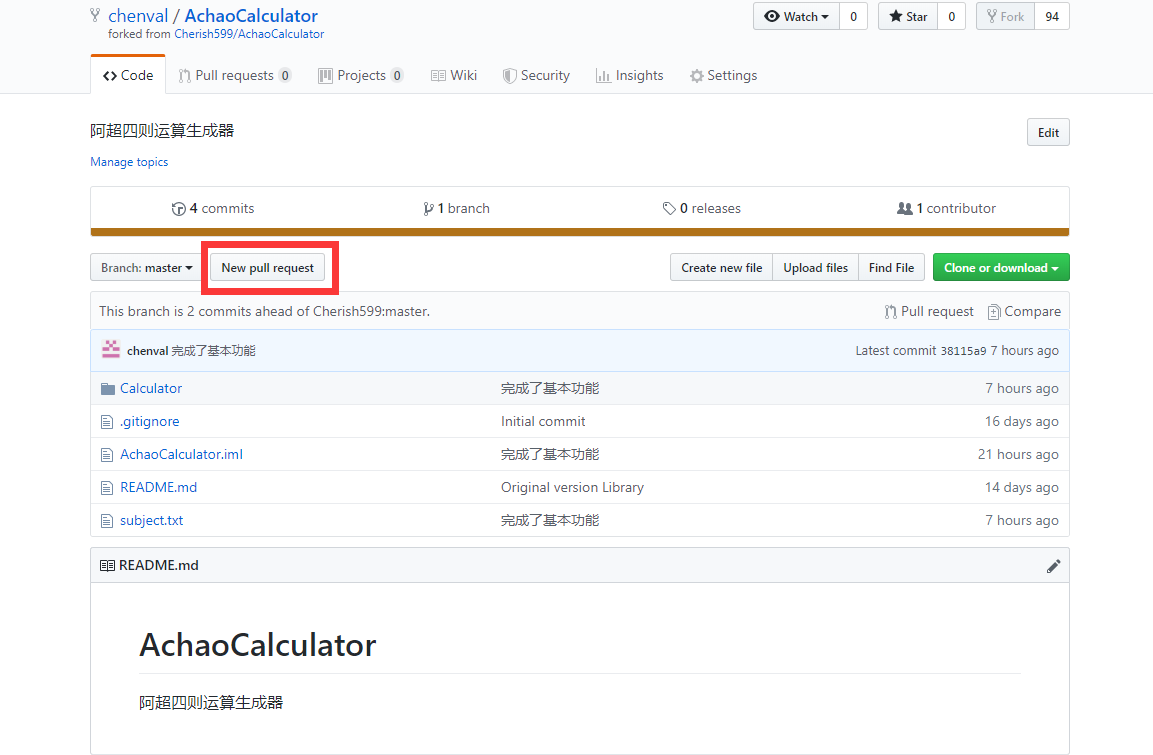This screenshot has height=755, width=1153.
Task: Click the Pull request link in branch bar
Action: pos(929,312)
